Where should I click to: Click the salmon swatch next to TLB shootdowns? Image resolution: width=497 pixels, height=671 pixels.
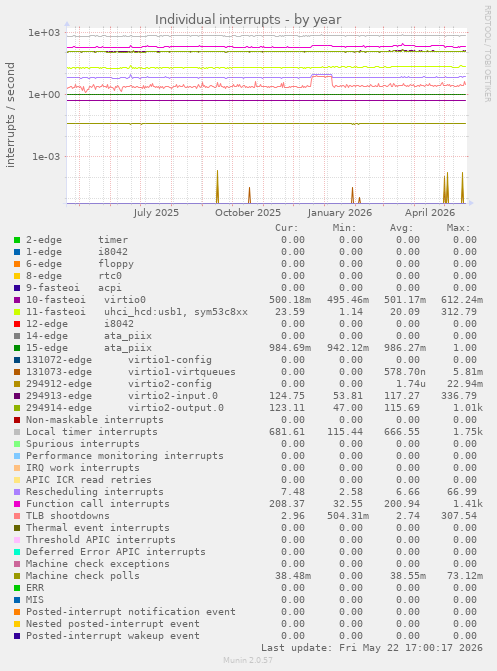17,516
